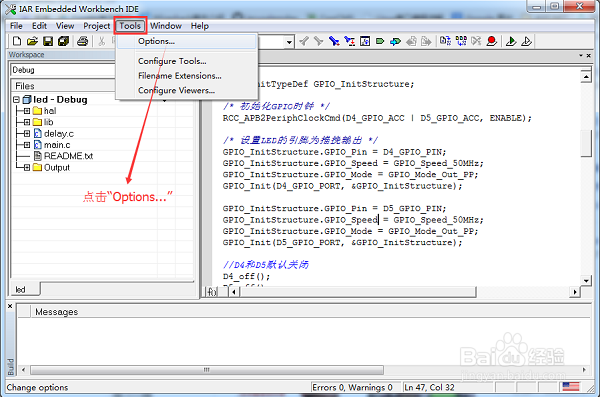Expand the Output folder
Image resolution: width=600 pixels, height=397 pixels.
click(26, 167)
